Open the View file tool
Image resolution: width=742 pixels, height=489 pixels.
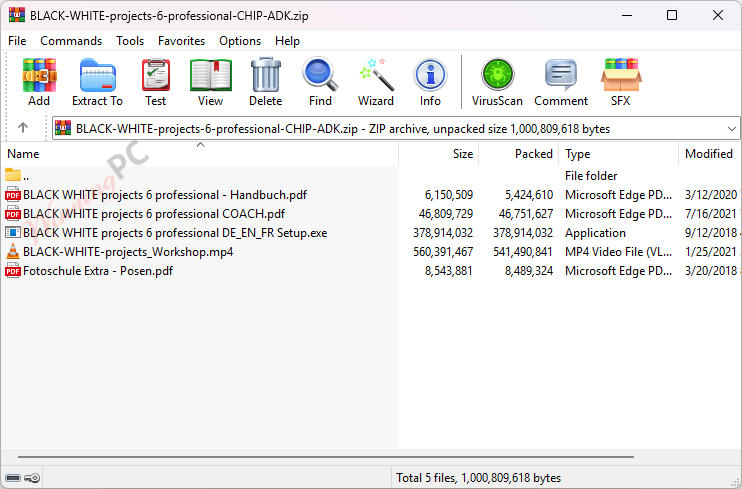(x=211, y=75)
